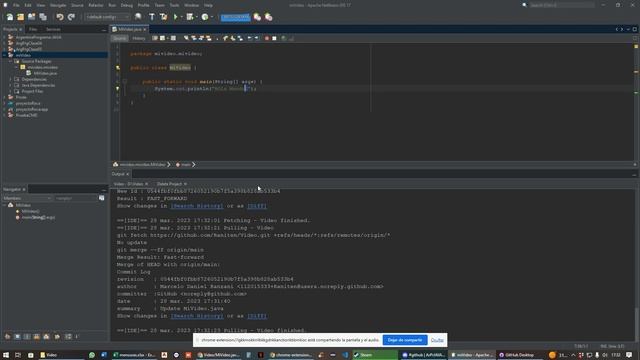Click the Debug Project toolbar icon

tap(190, 17)
